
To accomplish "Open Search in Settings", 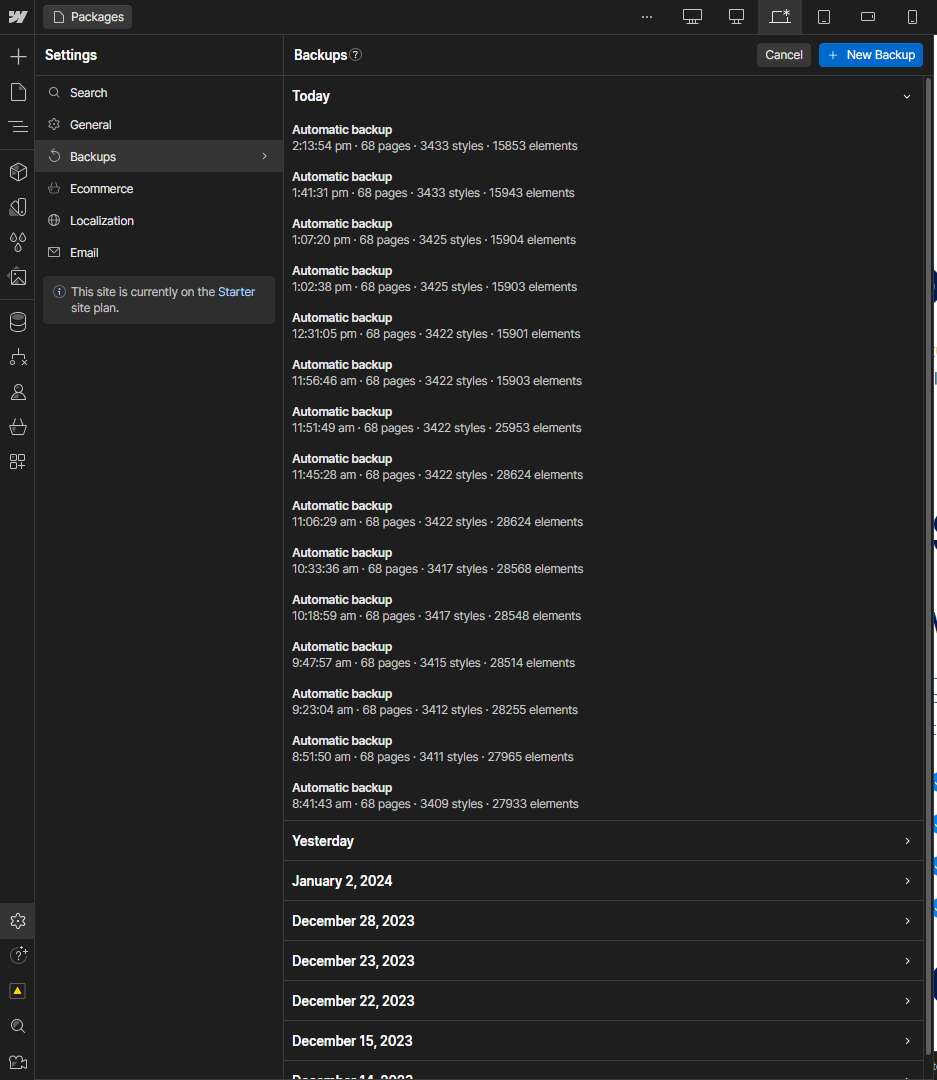I will 159,92.
